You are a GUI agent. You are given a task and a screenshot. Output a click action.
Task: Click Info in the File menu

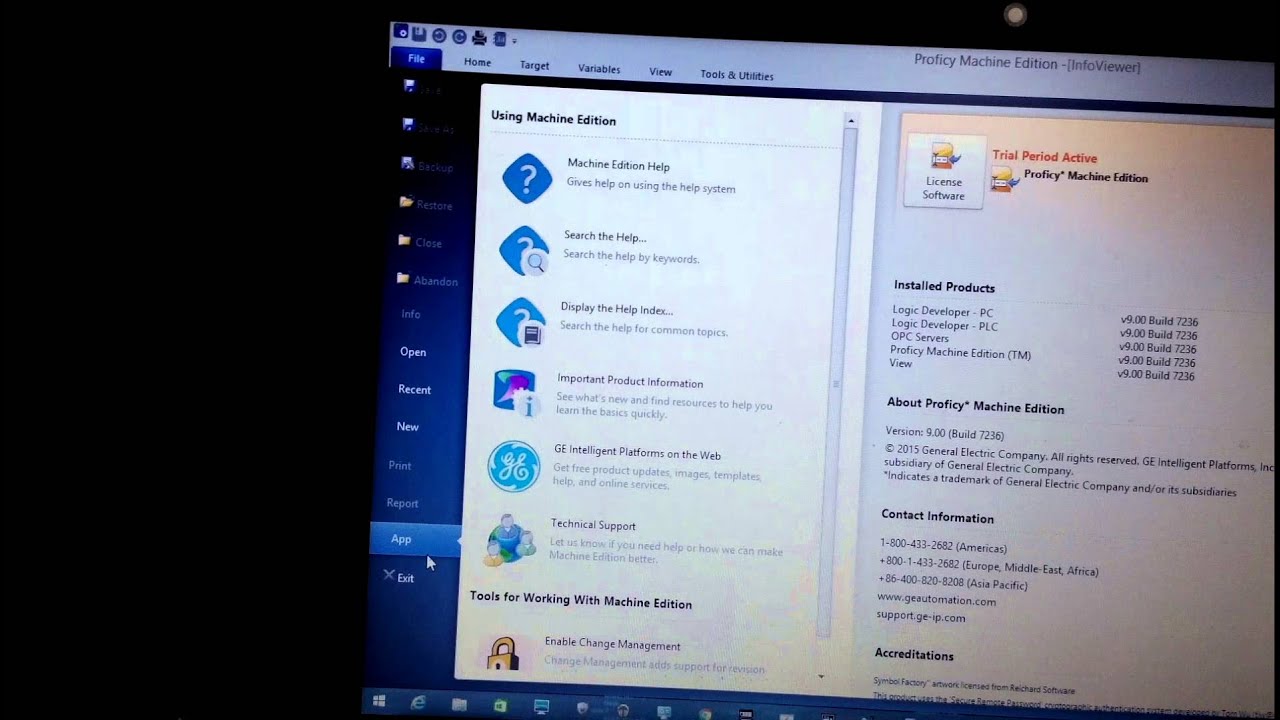coord(411,314)
